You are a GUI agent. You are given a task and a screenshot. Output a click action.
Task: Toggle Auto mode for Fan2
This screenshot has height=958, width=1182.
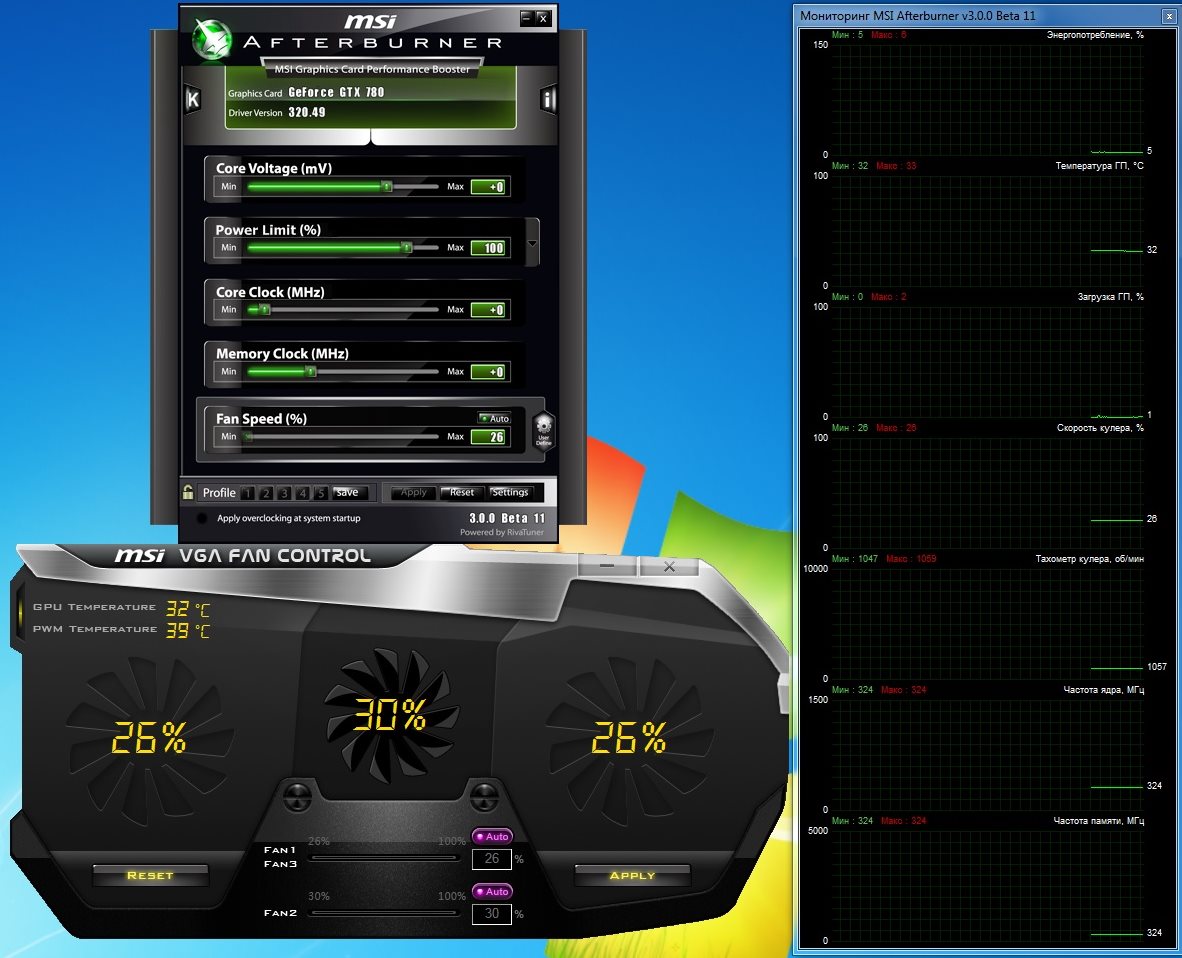coord(492,891)
